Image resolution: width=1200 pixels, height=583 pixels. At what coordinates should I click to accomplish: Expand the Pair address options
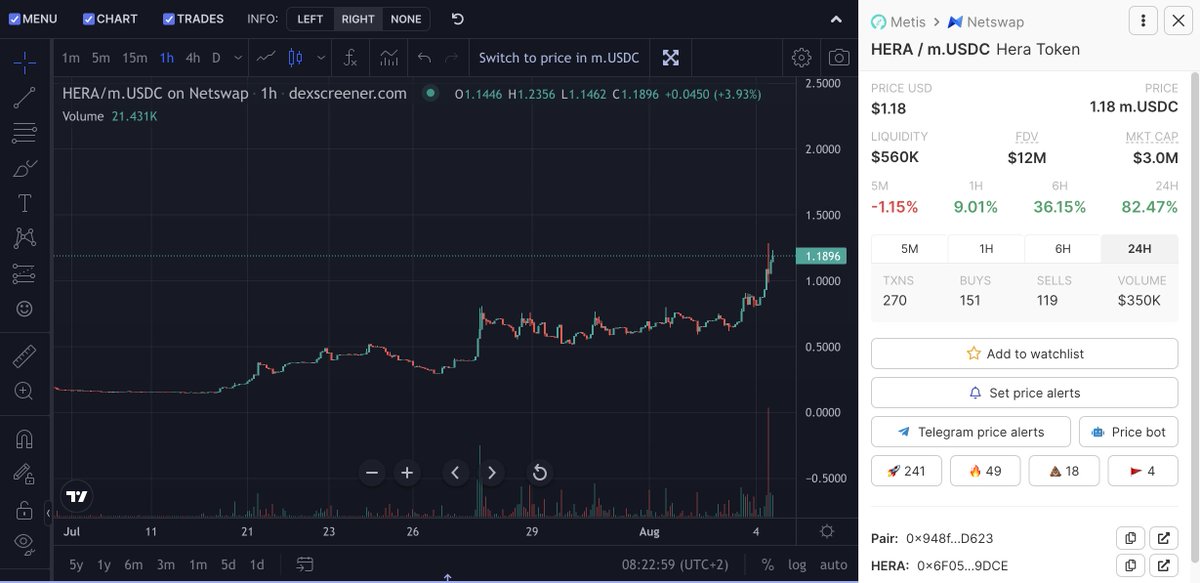1164,538
